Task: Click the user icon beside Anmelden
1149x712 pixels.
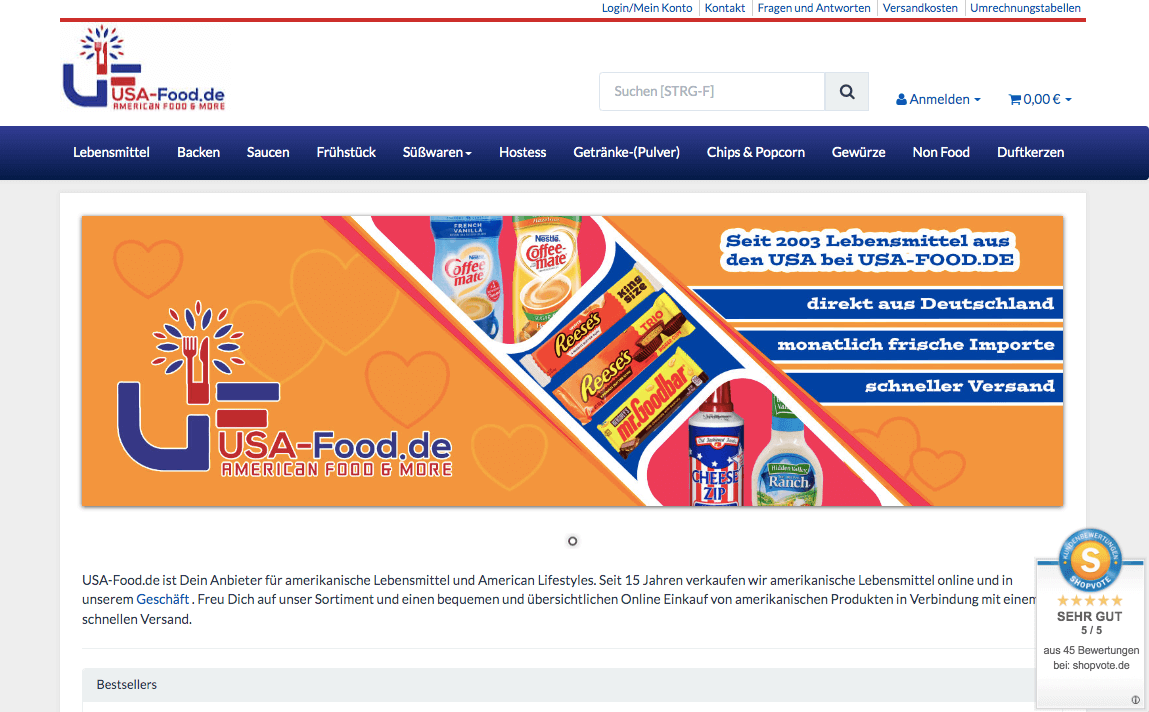Action: pos(901,100)
